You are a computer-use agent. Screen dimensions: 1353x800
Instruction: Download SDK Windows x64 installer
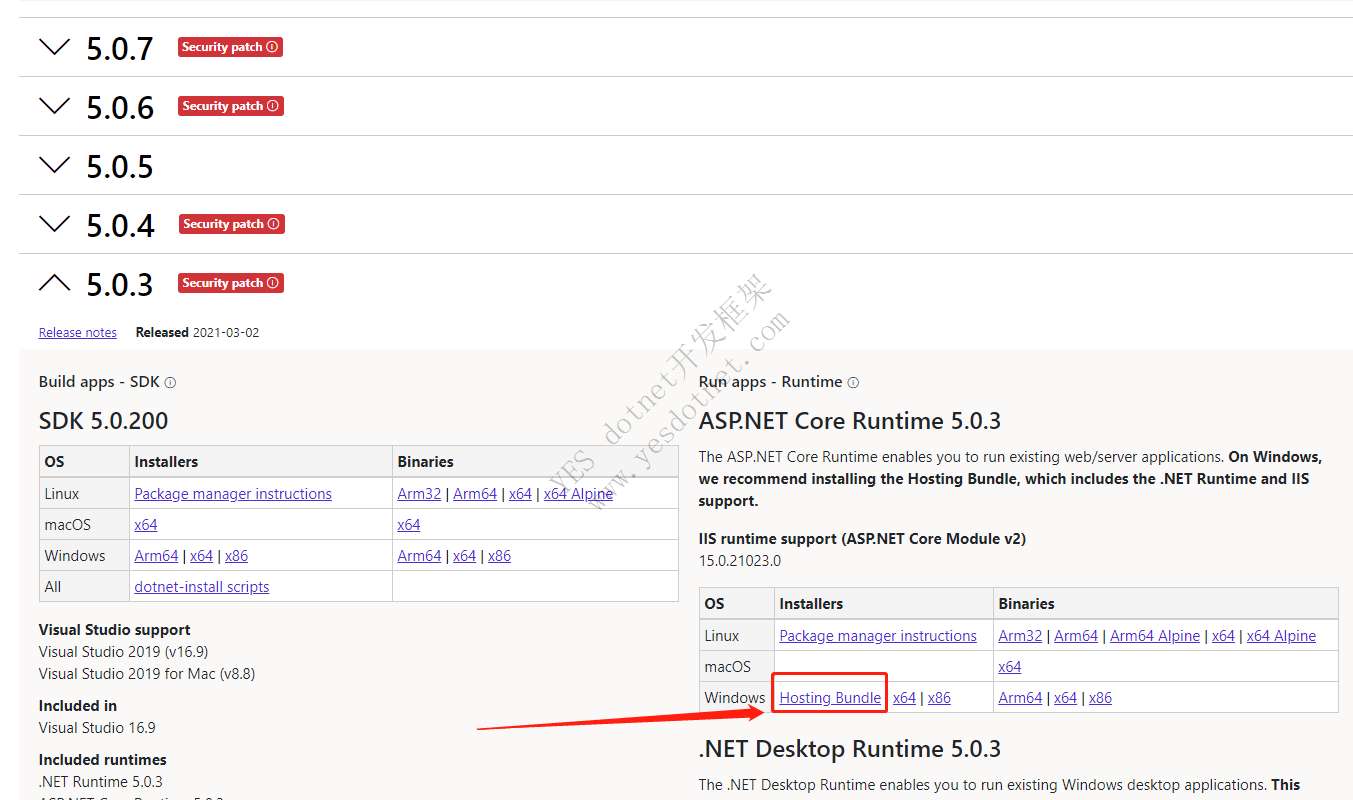coord(202,556)
